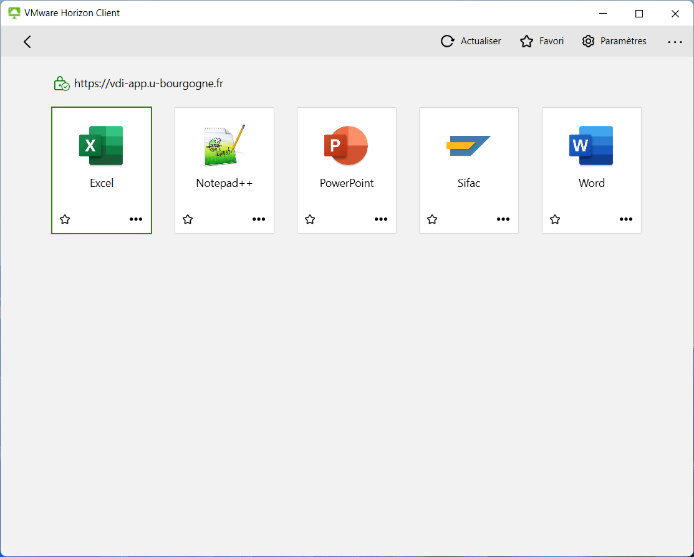Click the secure connection lock icon
Viewport: 694px width, 557px height.
coord(62,83)
